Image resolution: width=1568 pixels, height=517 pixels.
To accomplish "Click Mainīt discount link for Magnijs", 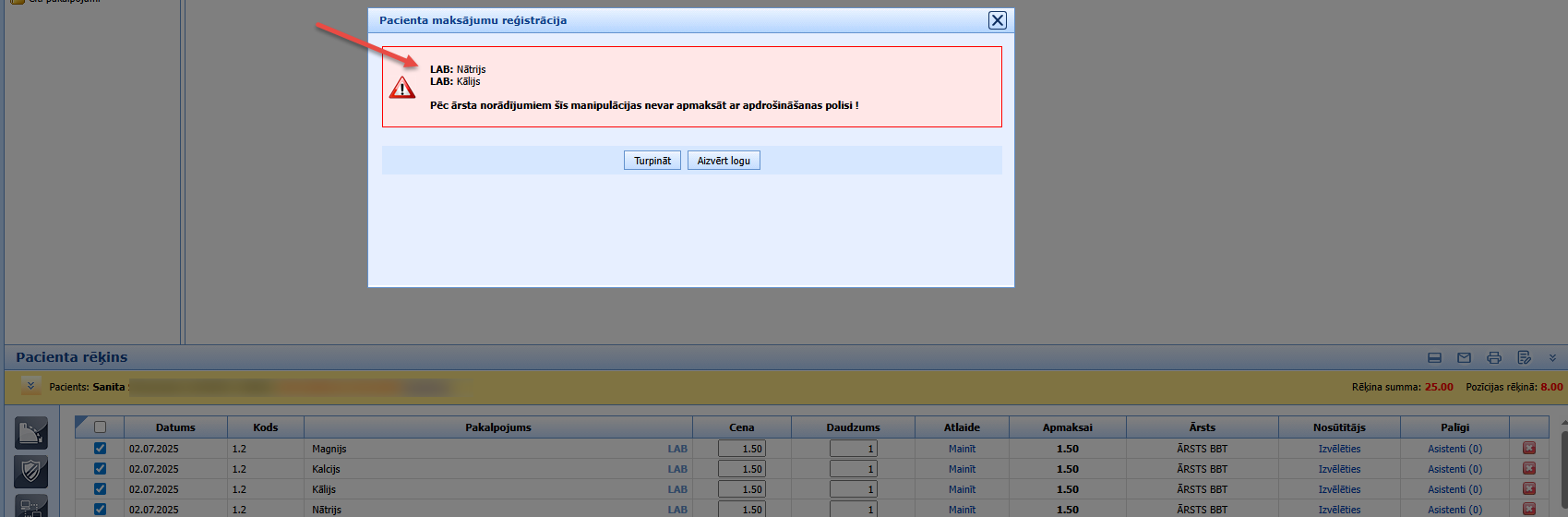I will tap(962, 449).
